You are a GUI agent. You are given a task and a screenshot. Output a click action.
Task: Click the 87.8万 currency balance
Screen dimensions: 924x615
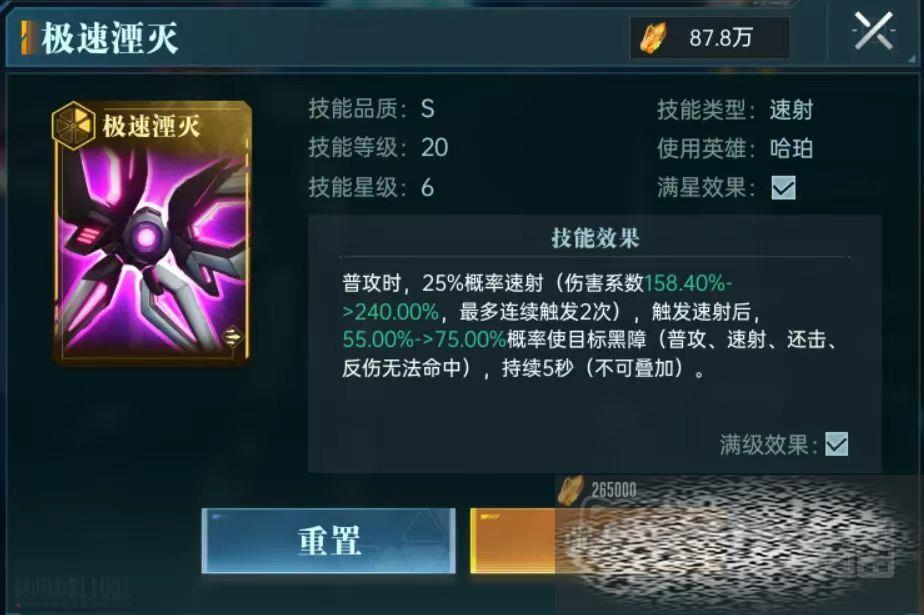click(x=721, y=38)
